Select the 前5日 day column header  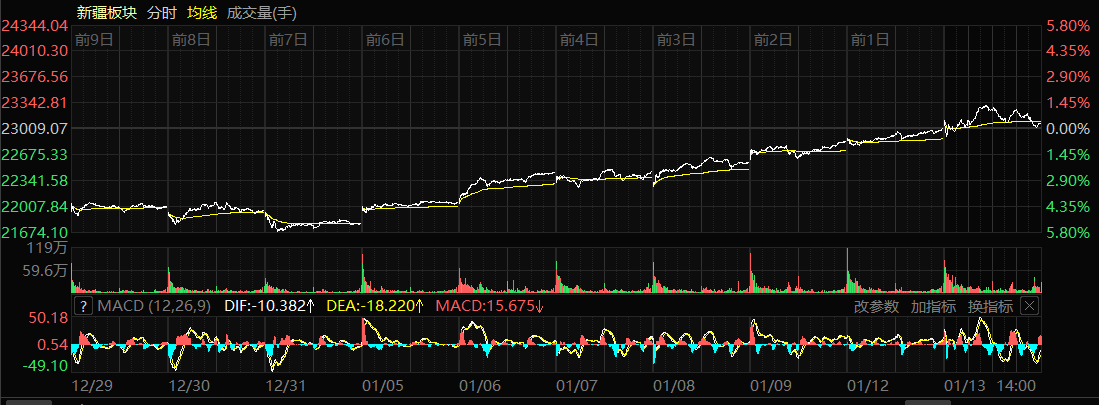click(x=481, y=40)
